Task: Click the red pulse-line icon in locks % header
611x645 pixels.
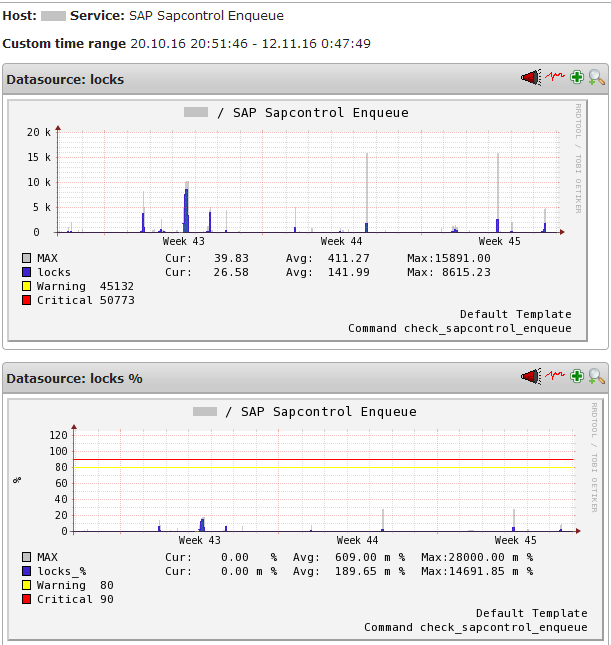Action: [555, 375]
